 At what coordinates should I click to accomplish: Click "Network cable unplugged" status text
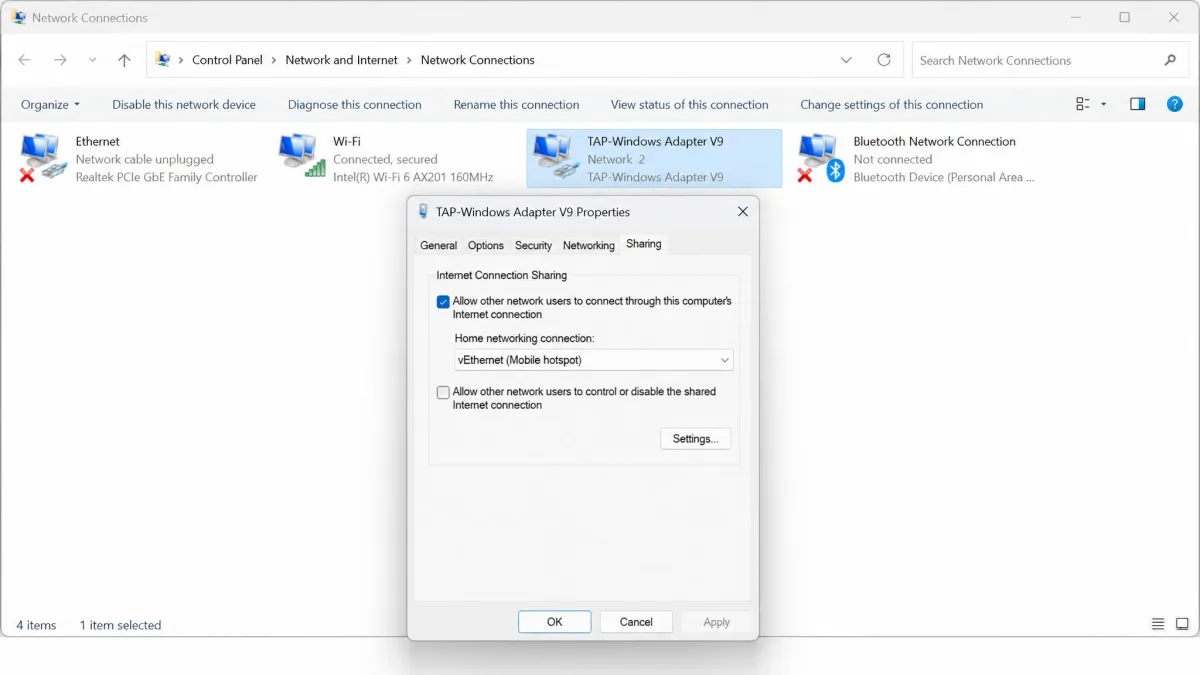coord(145,159)
